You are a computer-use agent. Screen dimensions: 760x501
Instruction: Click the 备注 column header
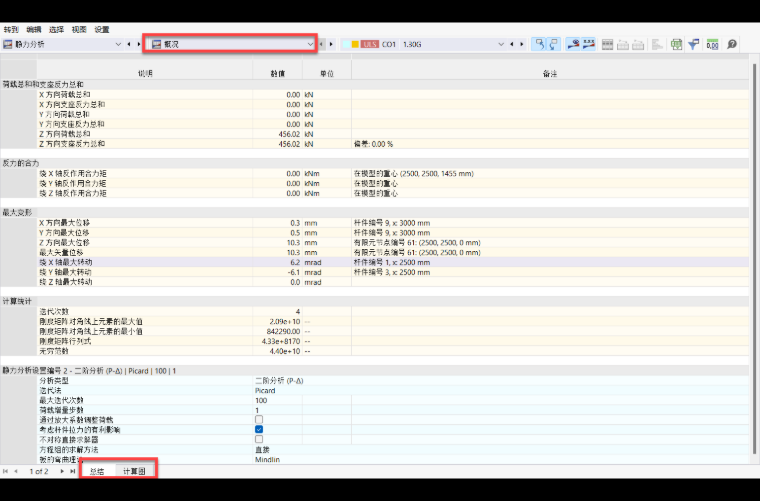[550, 73]
